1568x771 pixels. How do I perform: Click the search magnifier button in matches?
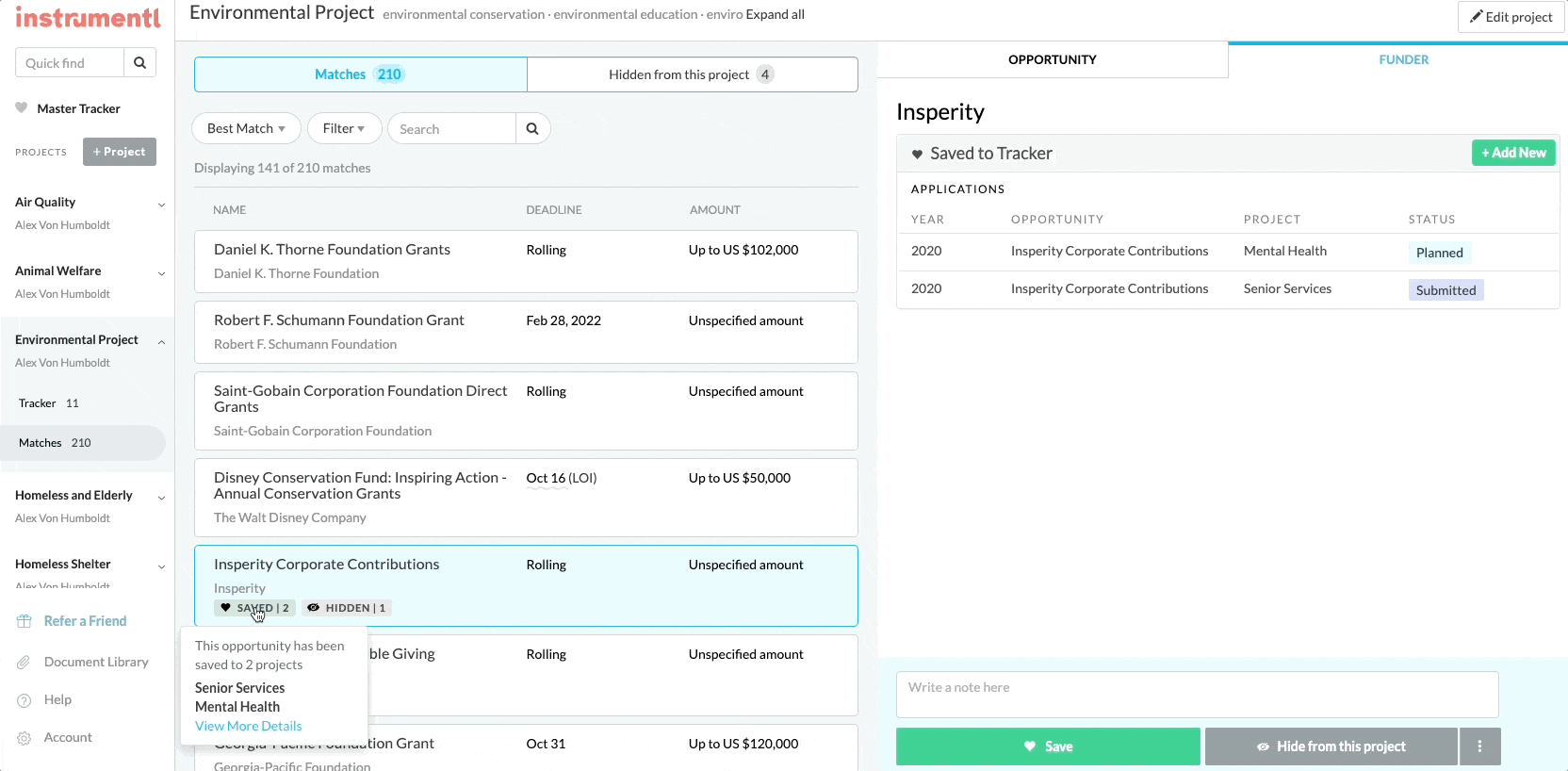point(532,129)
